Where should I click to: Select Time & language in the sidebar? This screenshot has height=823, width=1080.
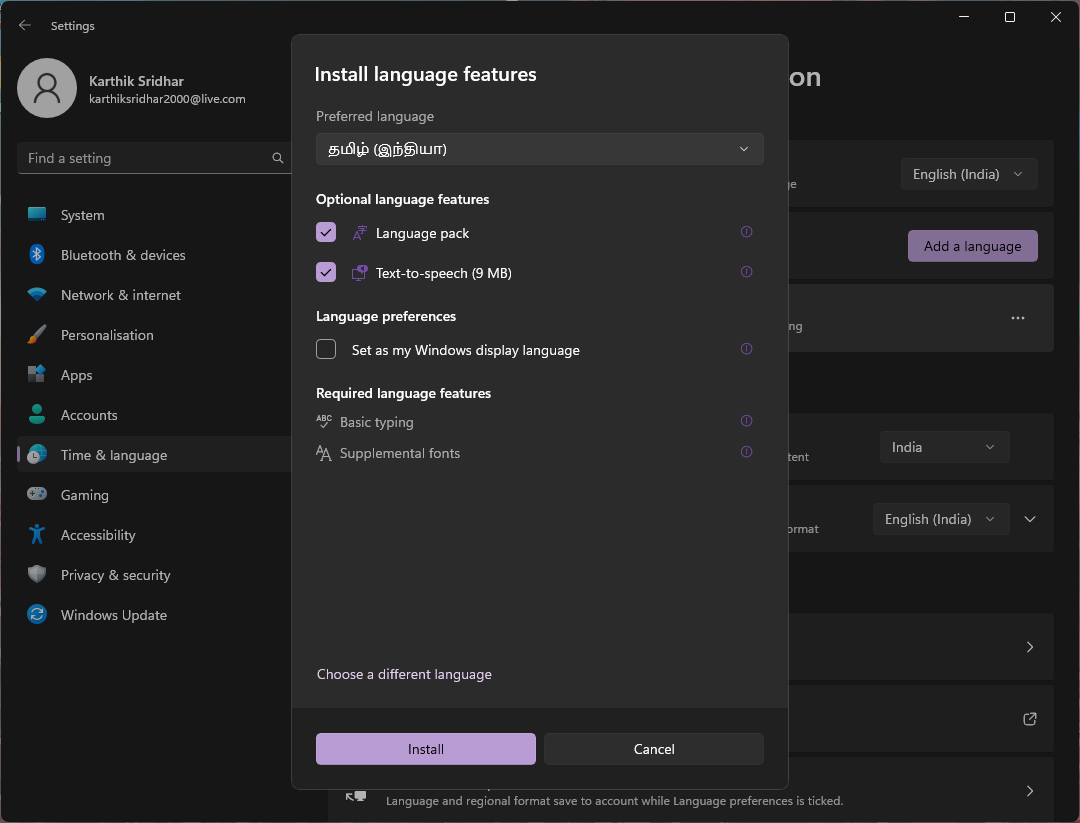point(113,455)
